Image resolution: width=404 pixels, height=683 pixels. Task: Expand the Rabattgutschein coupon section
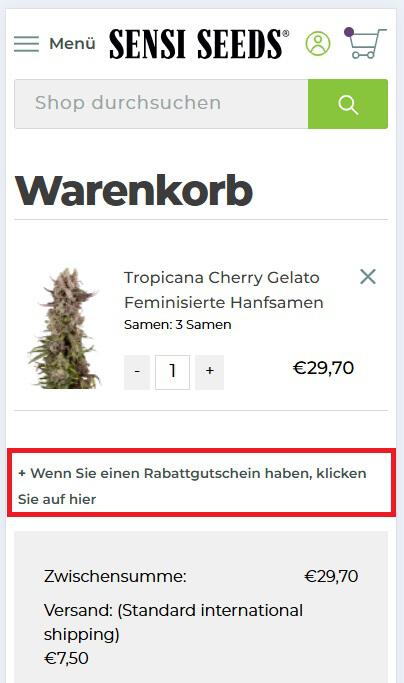click(192, 486)
